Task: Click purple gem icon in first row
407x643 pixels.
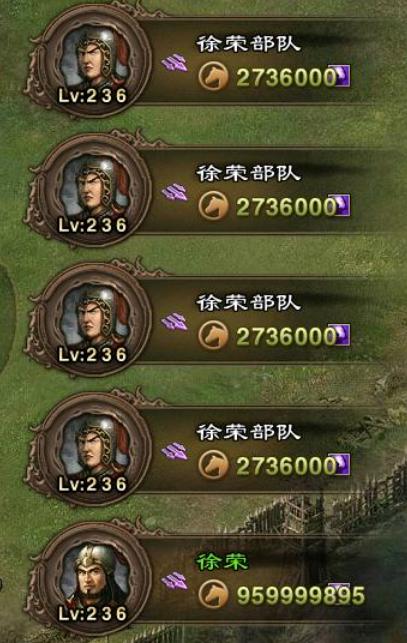Action: (343, 76)
